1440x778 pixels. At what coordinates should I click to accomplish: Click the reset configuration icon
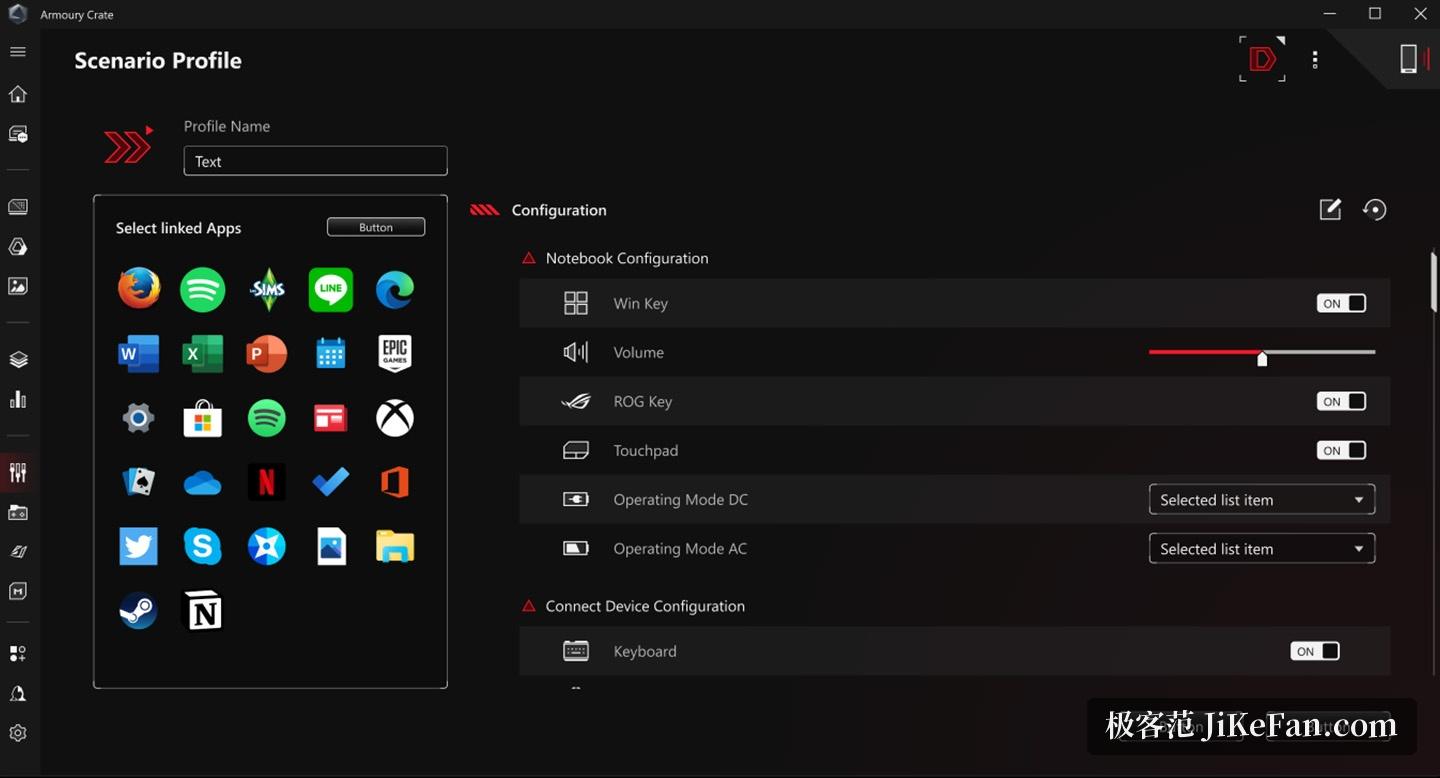pyautogui.click(x=1375, y=209)
